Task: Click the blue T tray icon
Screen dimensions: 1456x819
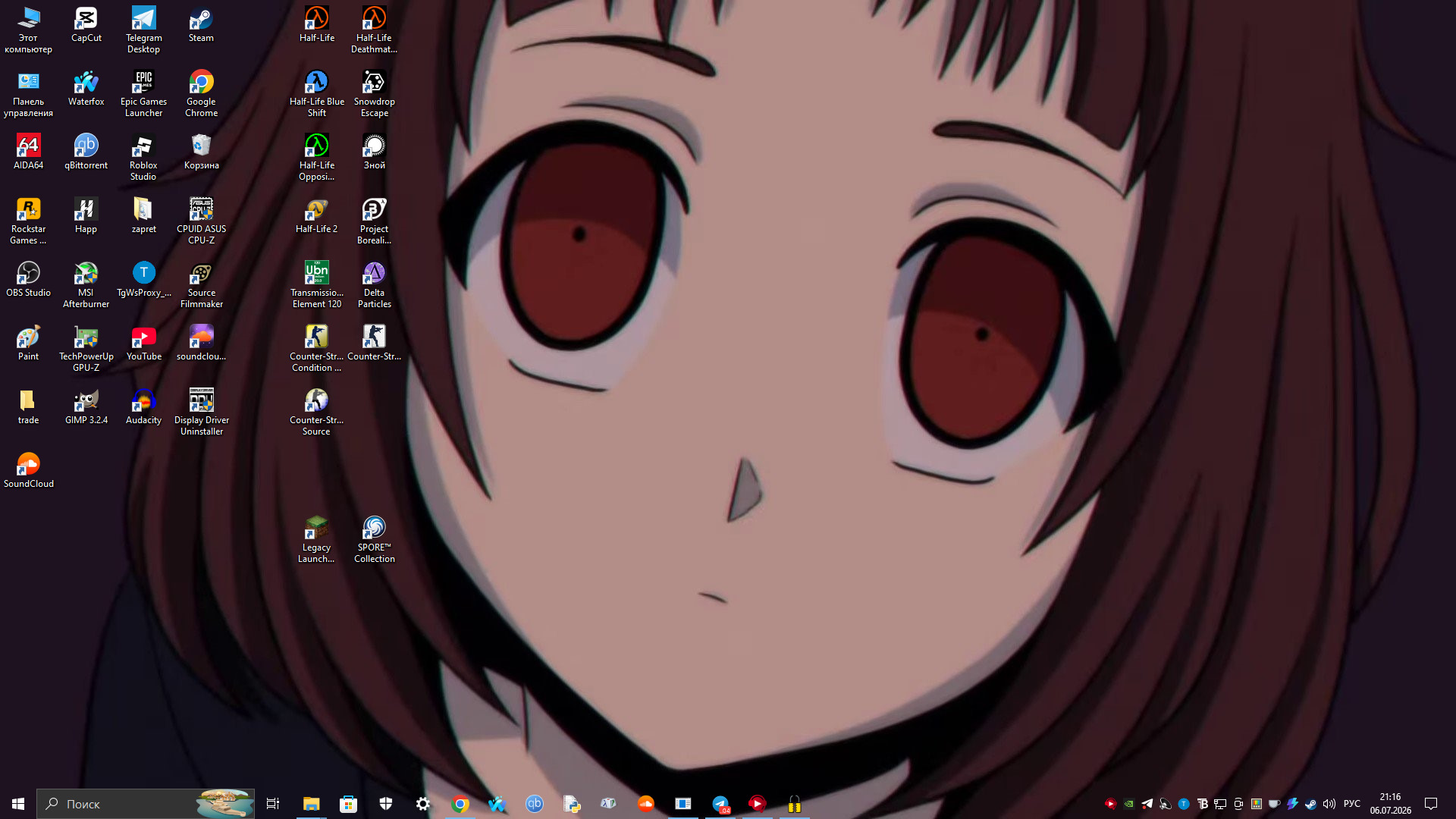Action: tap(1184, 804)
